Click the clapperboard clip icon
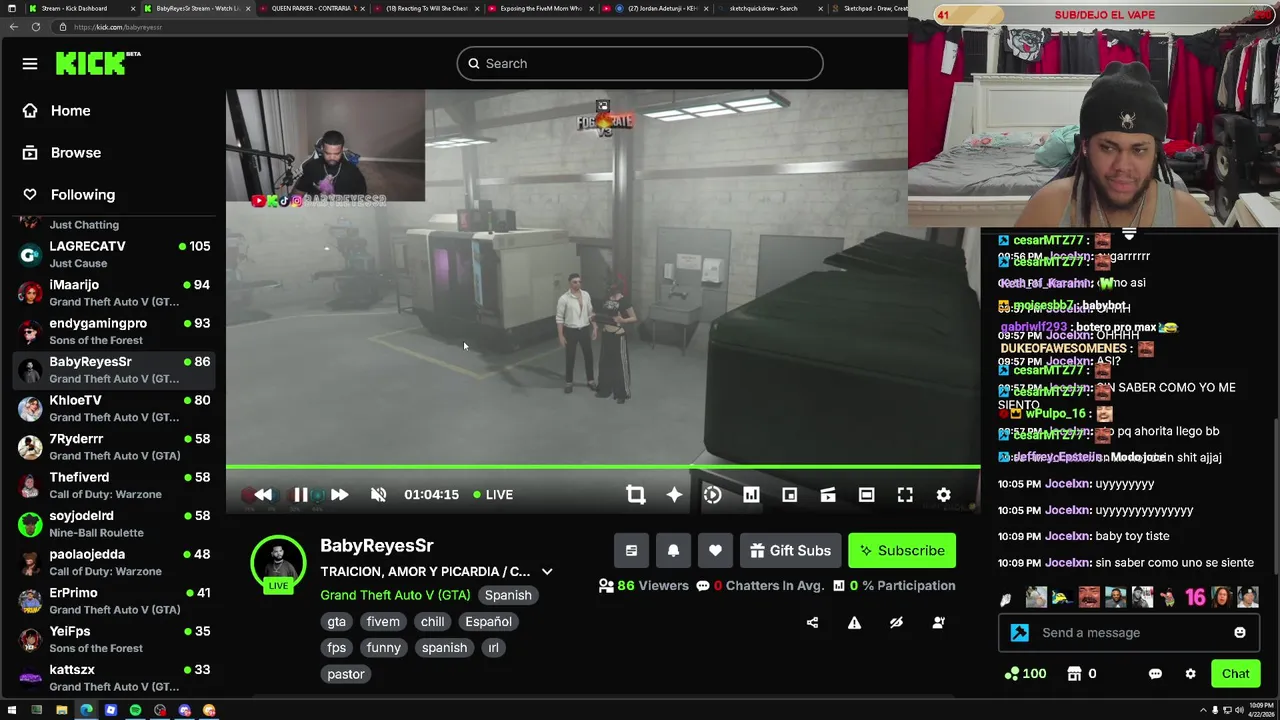This screenshot has height=720, width=1280. tap(828, 495)
